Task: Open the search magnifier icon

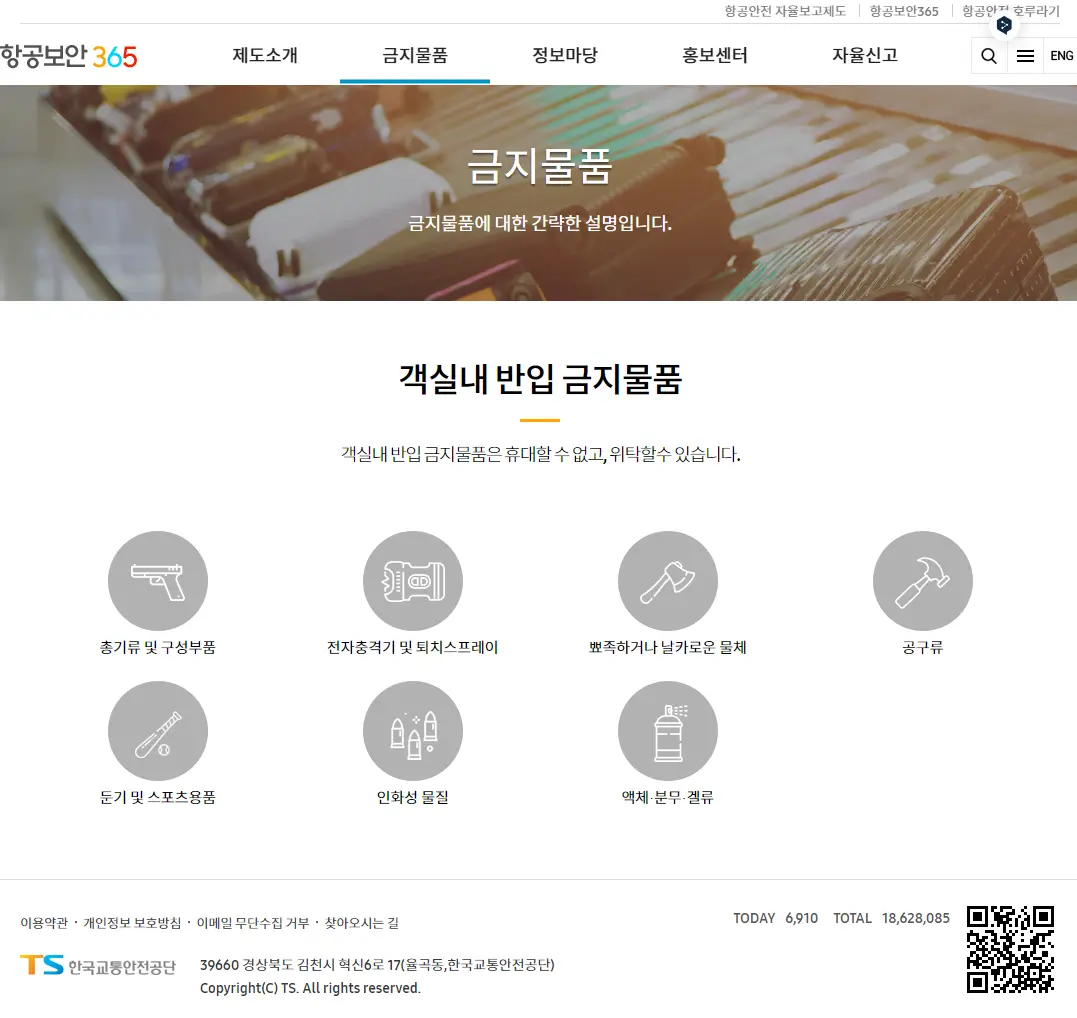Action: 988,56
